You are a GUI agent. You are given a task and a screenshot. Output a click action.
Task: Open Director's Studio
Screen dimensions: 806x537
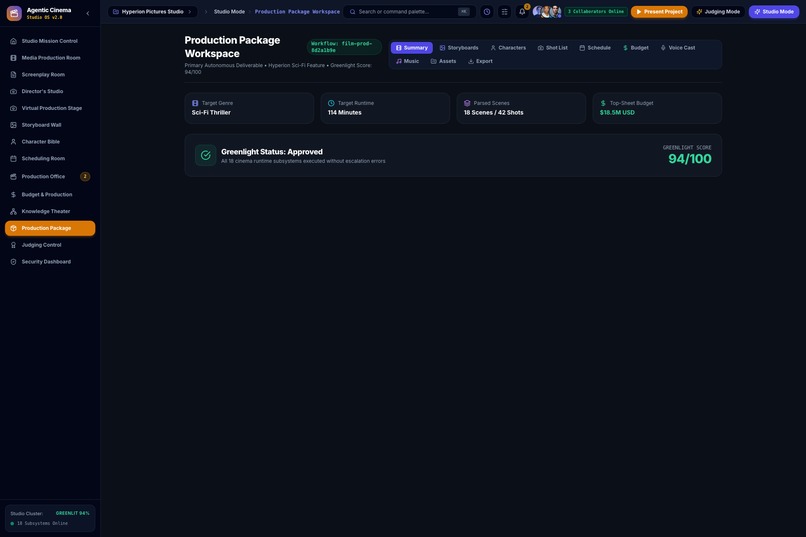coord(50,91)
